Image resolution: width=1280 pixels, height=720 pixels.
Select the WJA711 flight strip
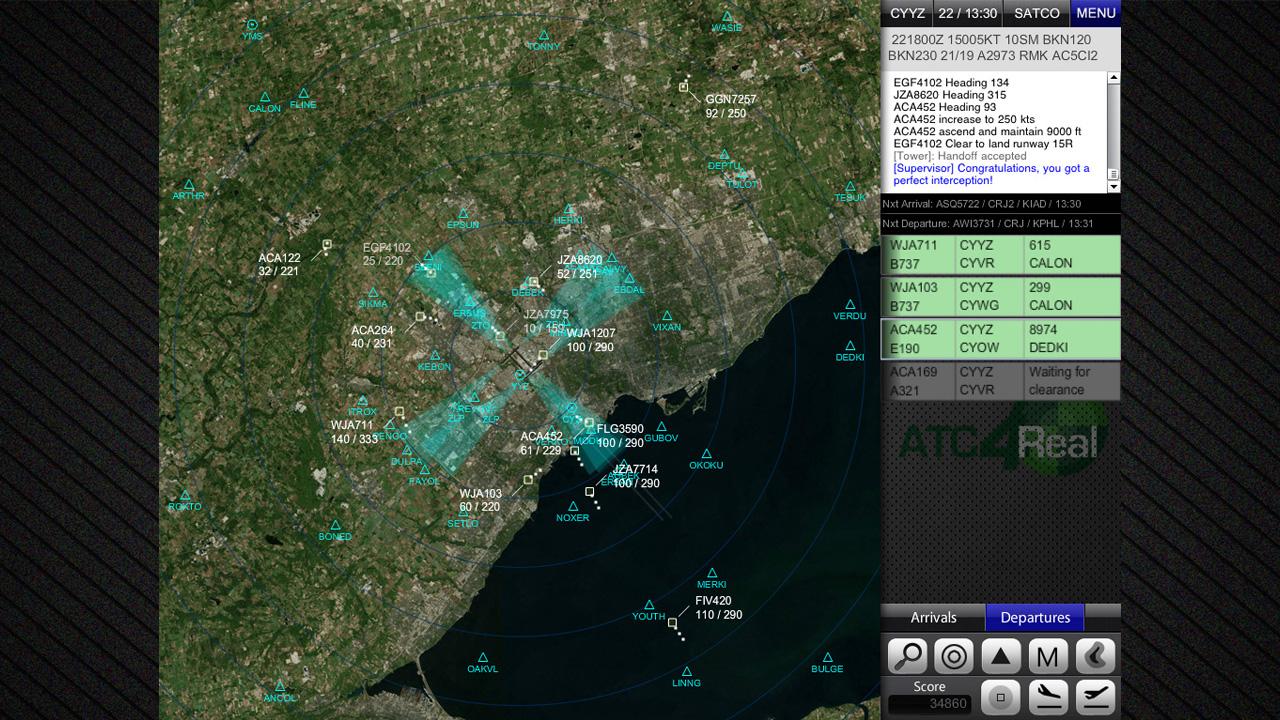[1000, 255]
